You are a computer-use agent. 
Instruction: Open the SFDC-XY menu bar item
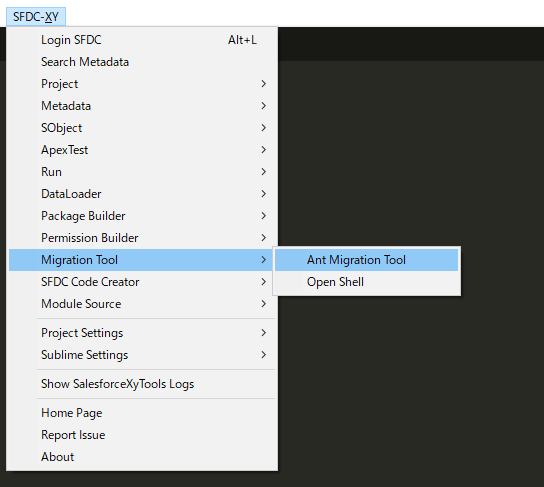36,17
